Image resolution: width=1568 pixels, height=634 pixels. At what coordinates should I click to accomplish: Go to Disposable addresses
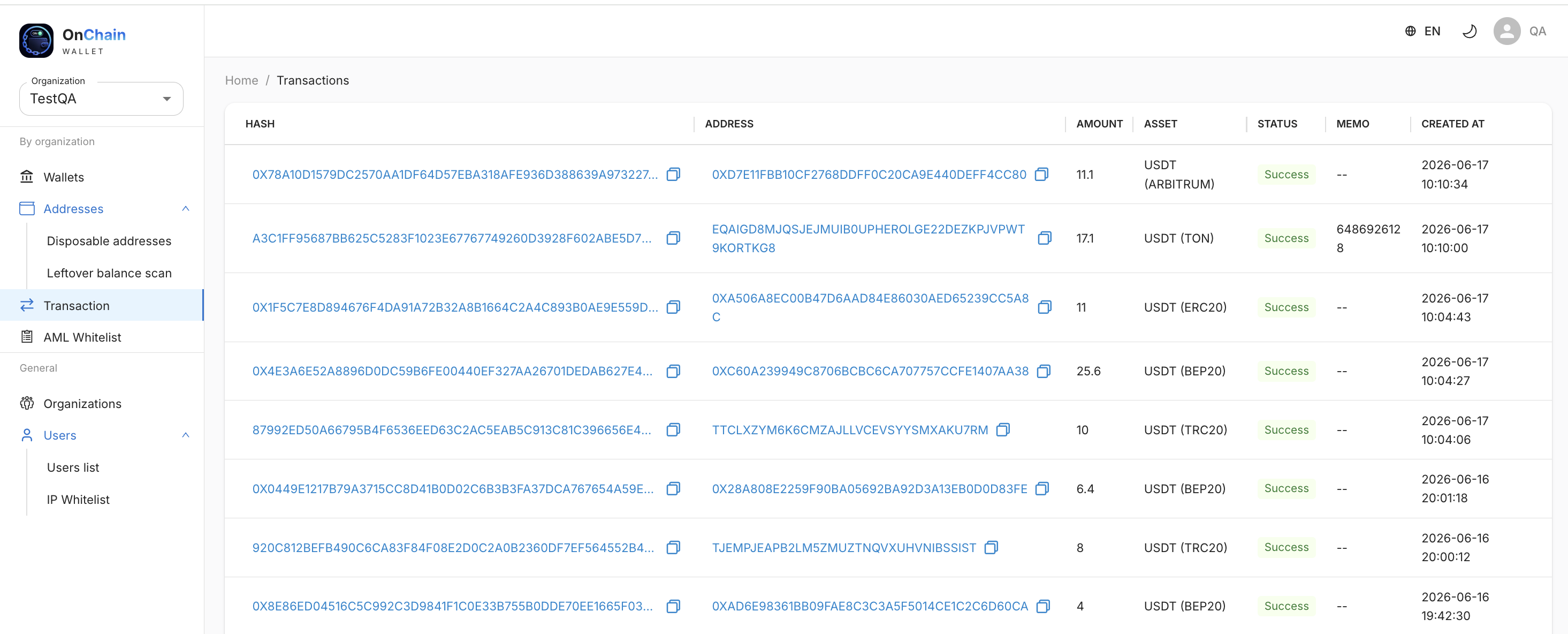coord(109,241)
